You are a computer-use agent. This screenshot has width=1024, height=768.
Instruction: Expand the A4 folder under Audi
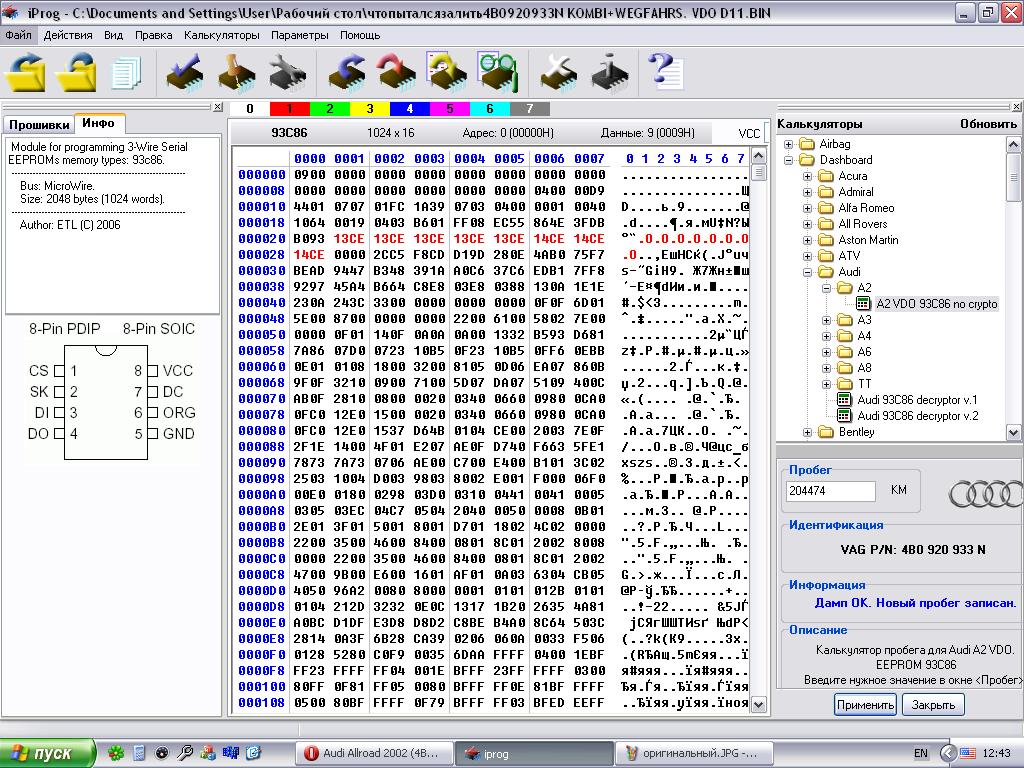click(x=826, y=336)
